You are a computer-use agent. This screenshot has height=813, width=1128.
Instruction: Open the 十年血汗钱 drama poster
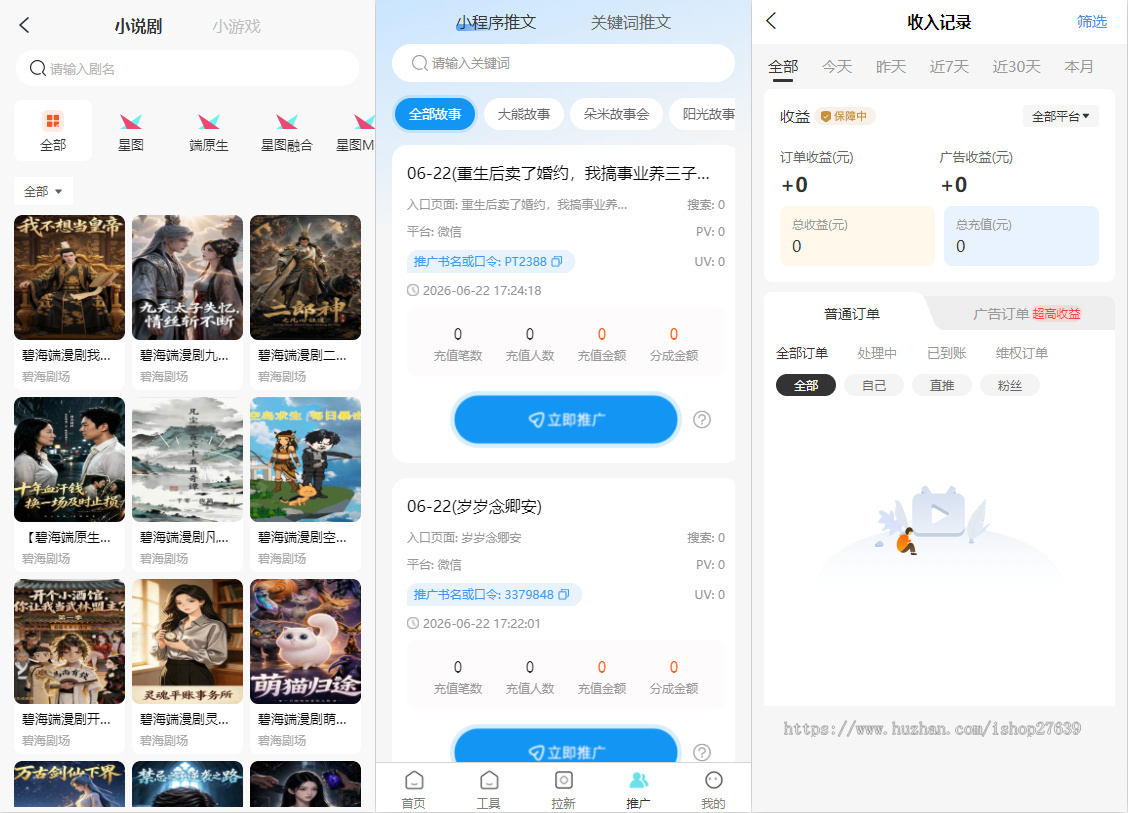click(x=69, y=459)
